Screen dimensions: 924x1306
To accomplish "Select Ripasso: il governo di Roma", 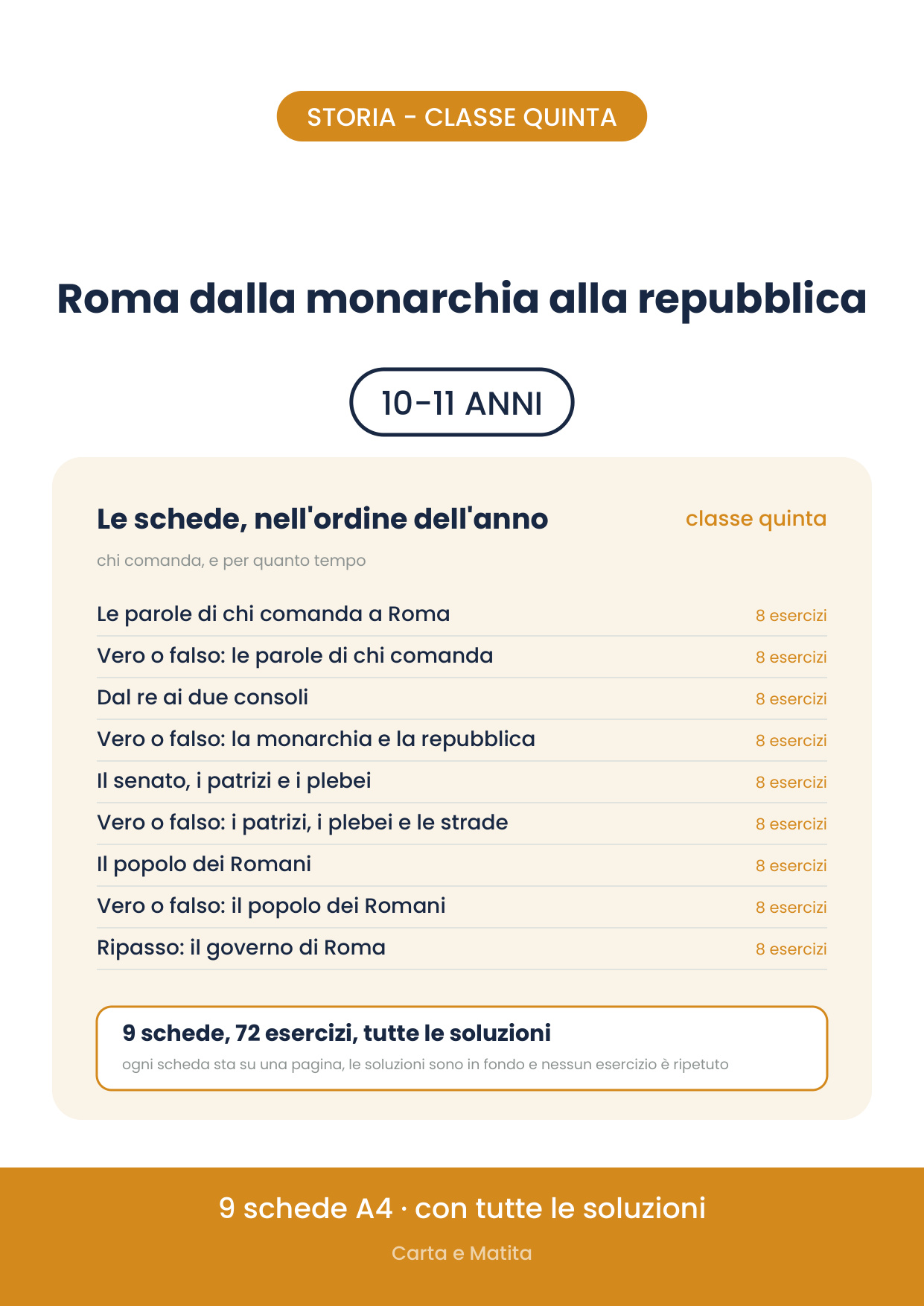I will (462, 949).
